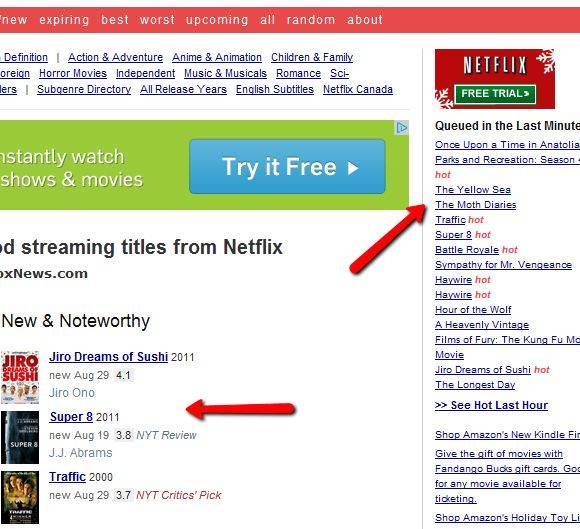Open Shop Amazon's Holiday Toy link
The height and width of the screenshot is (529, 580).
pyautogui.click(x=508, y=518)
